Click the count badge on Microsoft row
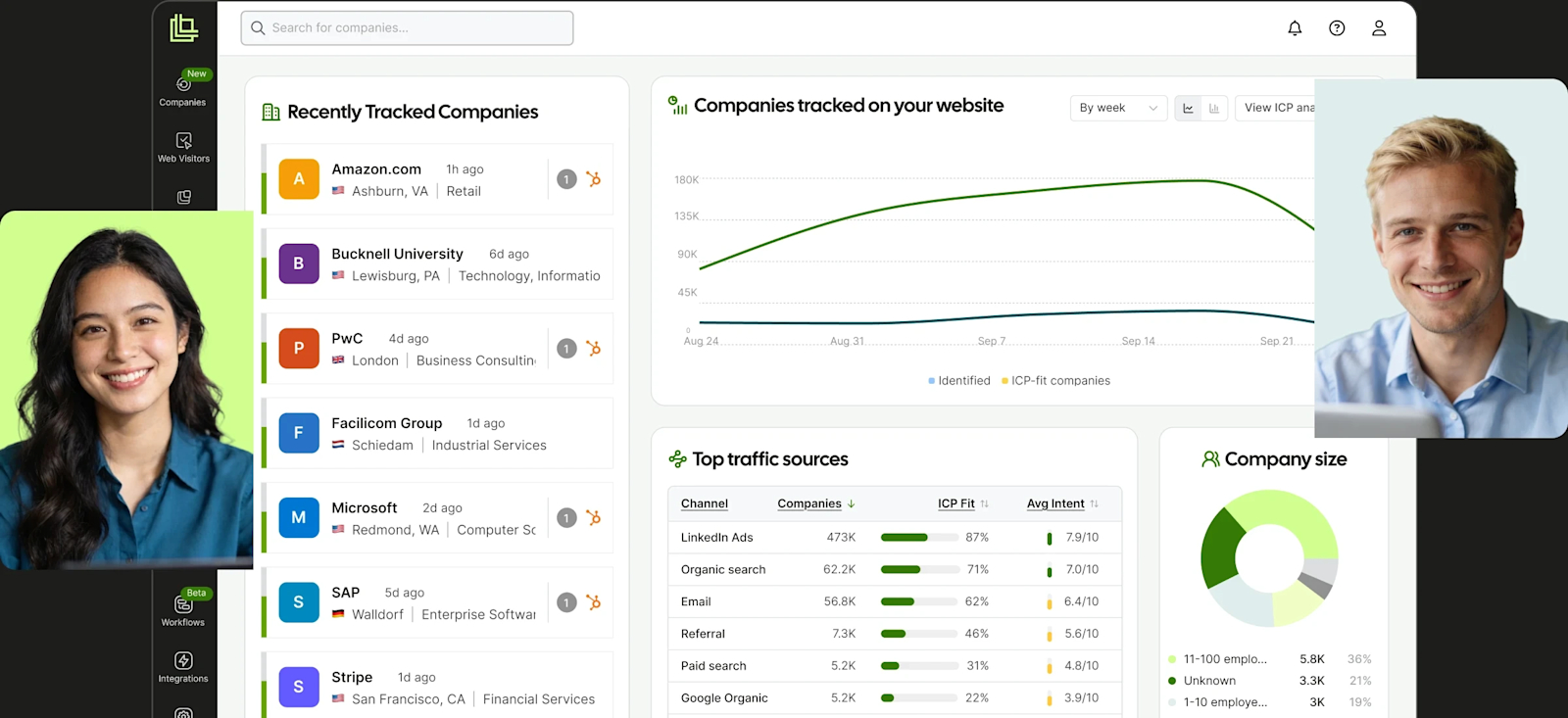The width and height of the screenshot is (1568, 718). (x=566, y=518)
